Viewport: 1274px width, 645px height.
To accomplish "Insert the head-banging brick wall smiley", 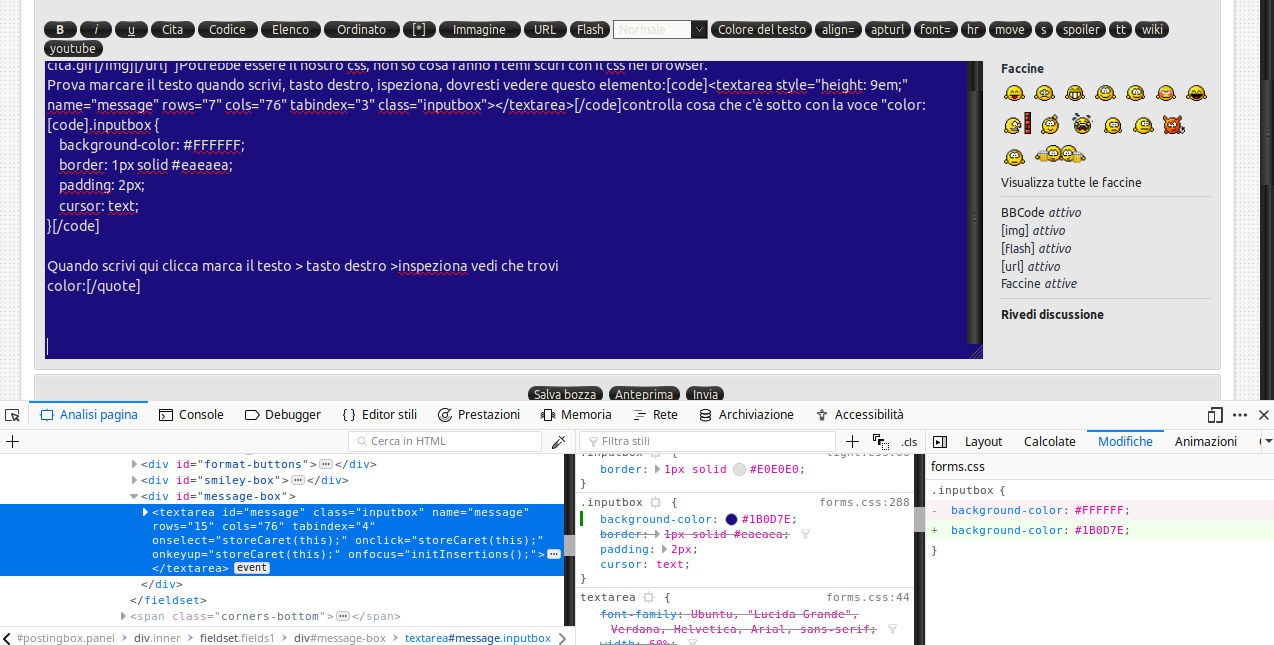I will pos(1017,125).
